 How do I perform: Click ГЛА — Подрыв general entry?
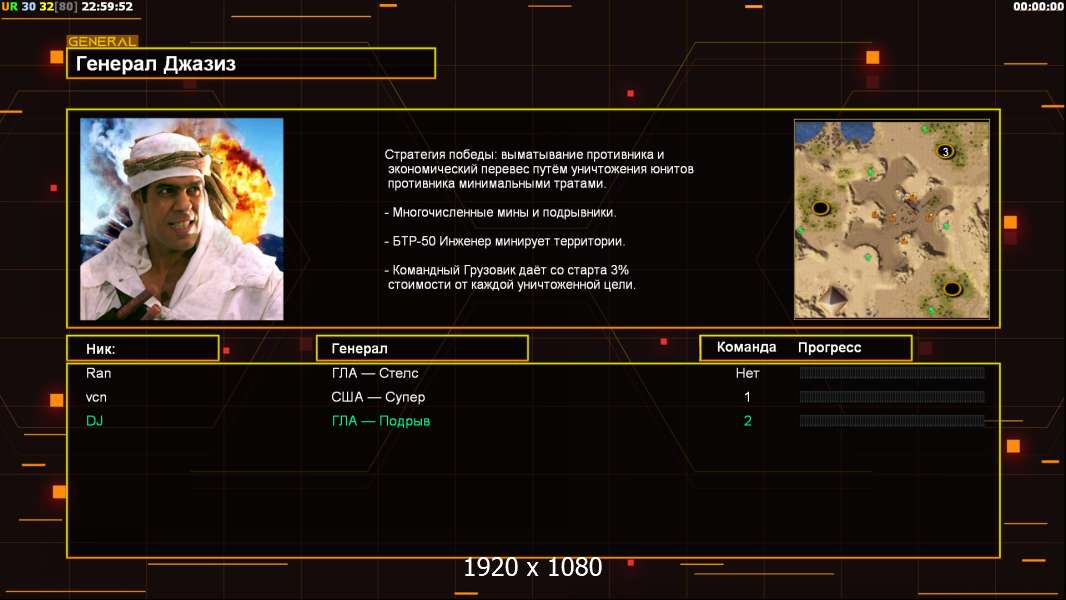tap(381, 421)
